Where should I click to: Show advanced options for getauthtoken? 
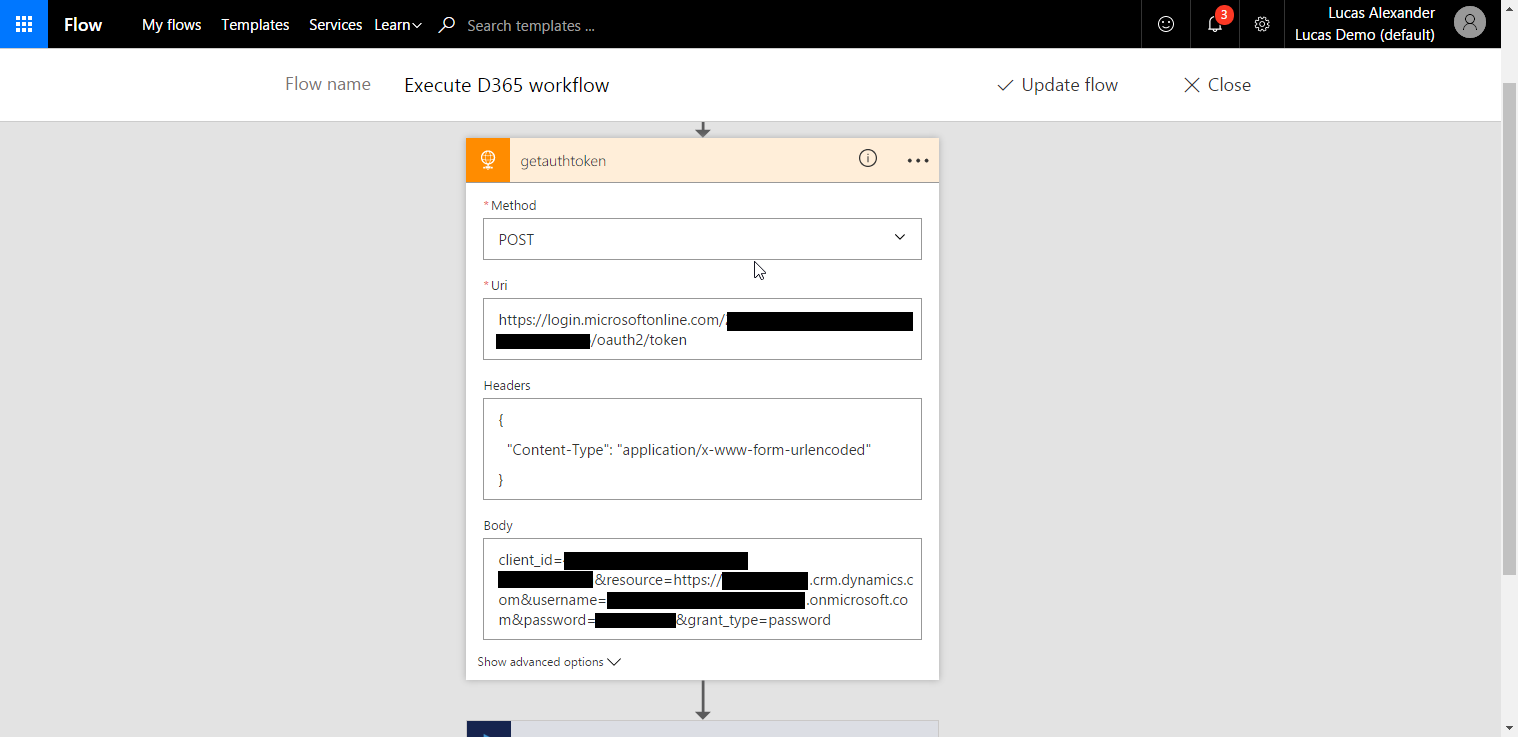coord(549,662)
